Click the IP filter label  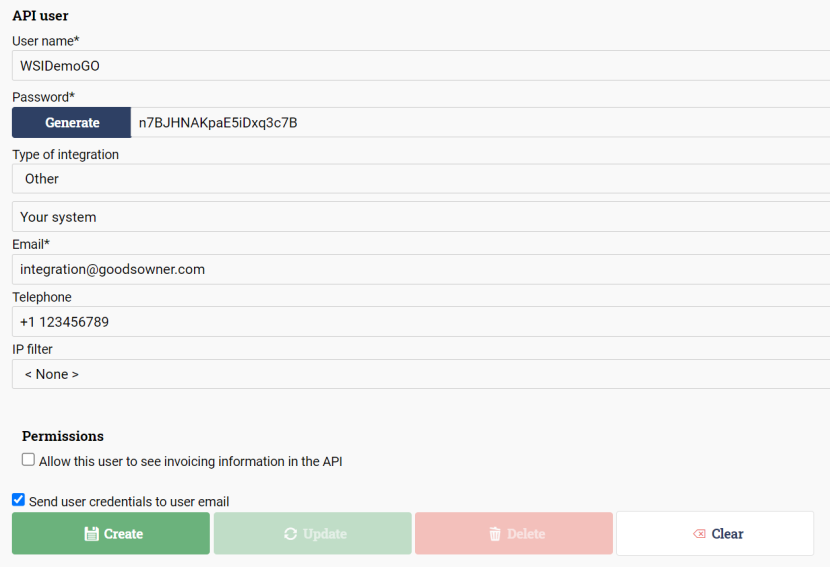coord(32,349)
